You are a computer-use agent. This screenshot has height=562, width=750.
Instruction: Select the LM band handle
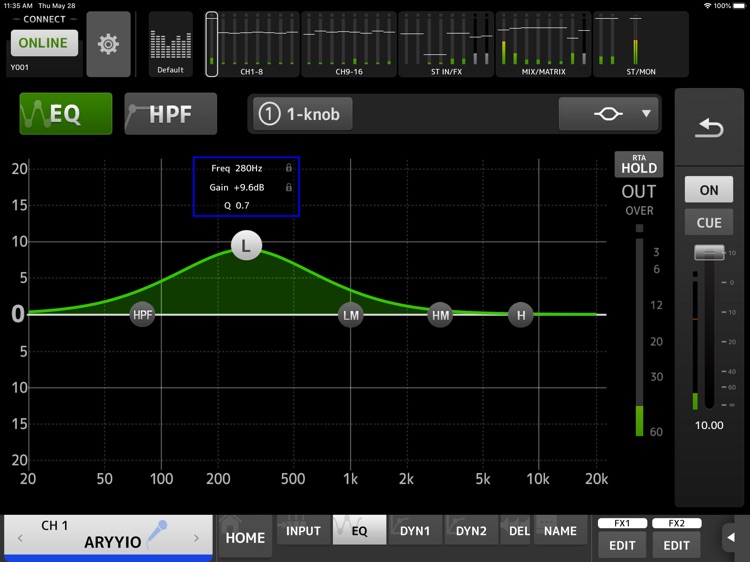click(351, 315)
